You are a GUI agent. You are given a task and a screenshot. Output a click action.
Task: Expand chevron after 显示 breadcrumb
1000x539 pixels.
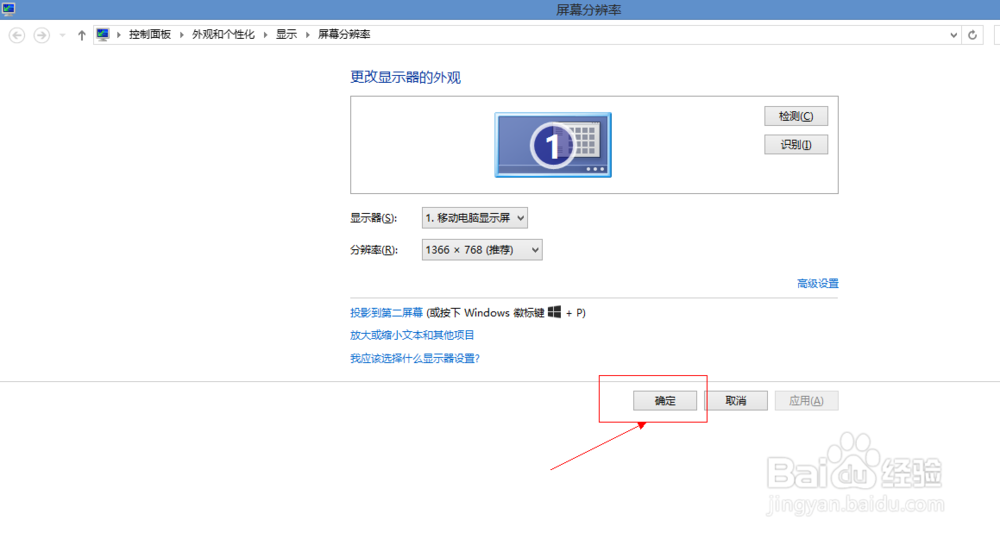click(x=307, y=34)
